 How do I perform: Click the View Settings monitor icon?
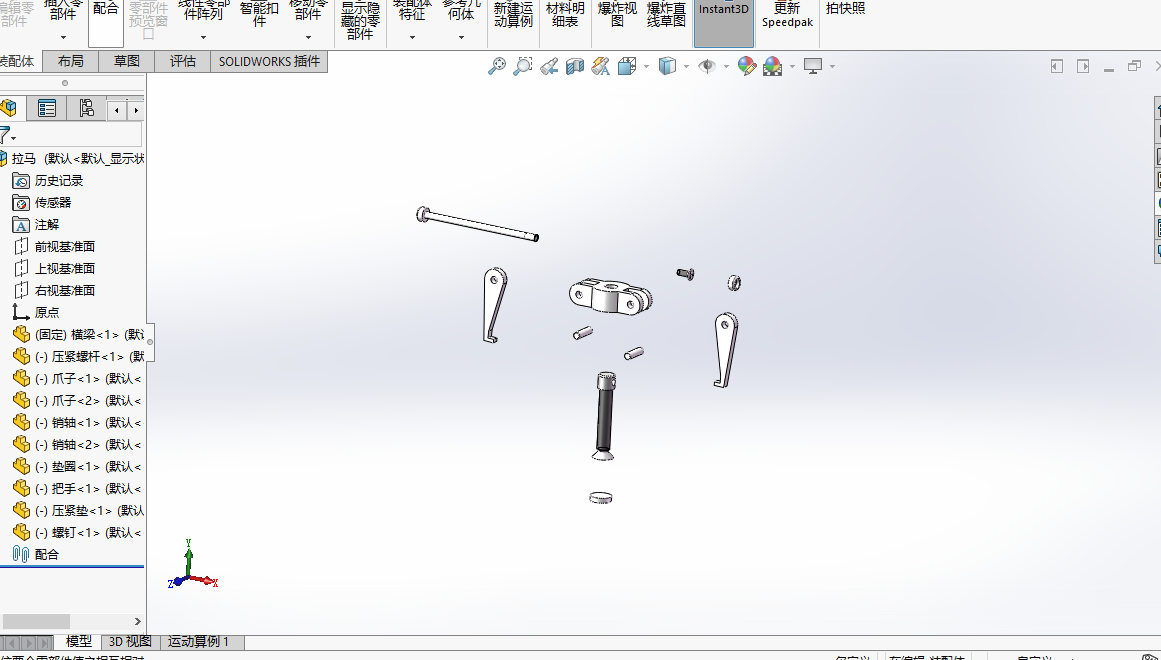point(813,66)
